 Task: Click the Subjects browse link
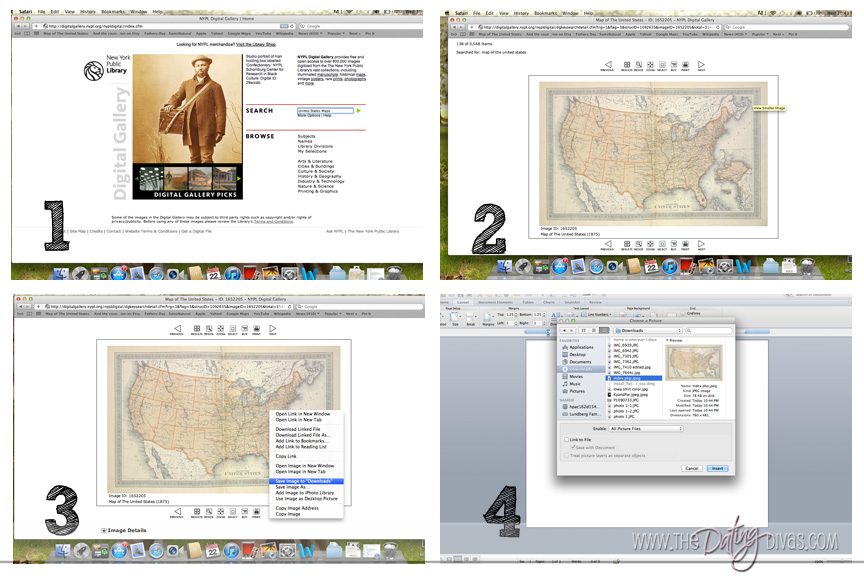[x=306, y=136]
